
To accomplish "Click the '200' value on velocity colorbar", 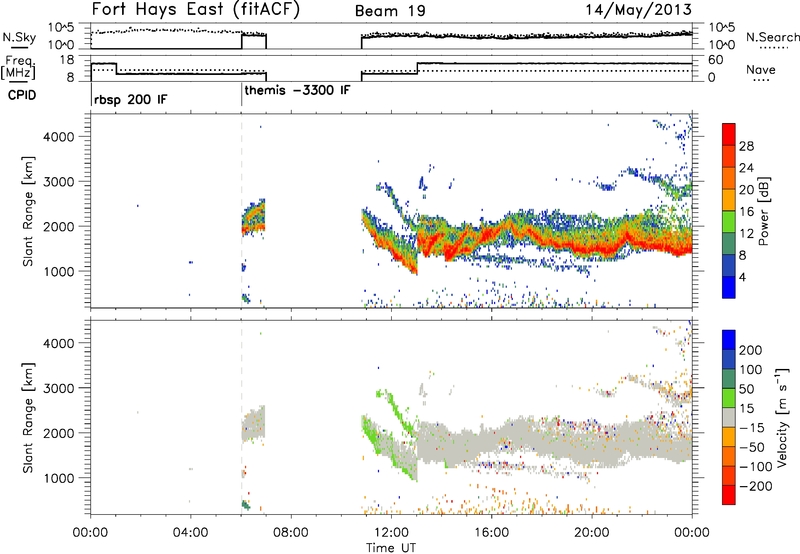I will [751, 350].
